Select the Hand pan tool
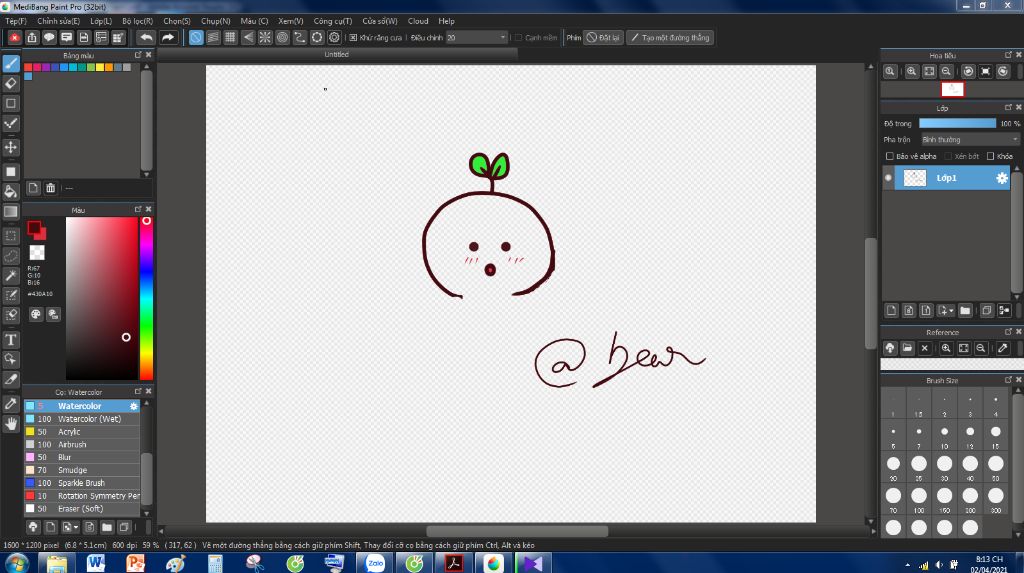This screenshot has width=1024, height=573. tap(11, 424)
